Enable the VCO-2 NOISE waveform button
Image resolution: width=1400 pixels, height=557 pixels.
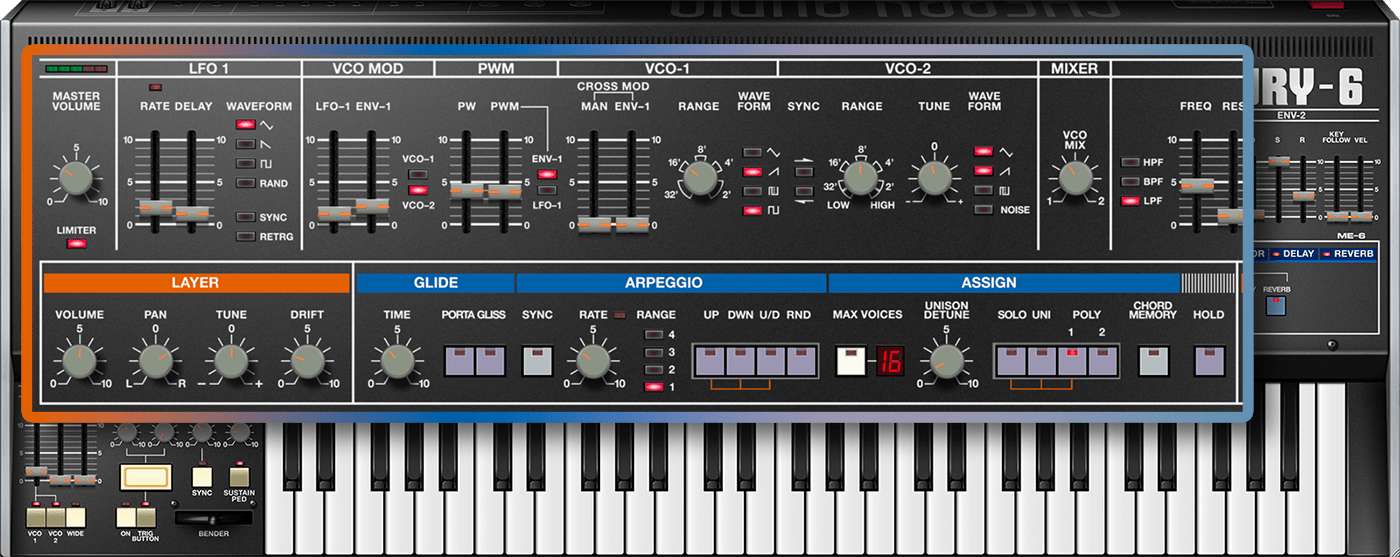pyautogui.click(x=984, y=210)
